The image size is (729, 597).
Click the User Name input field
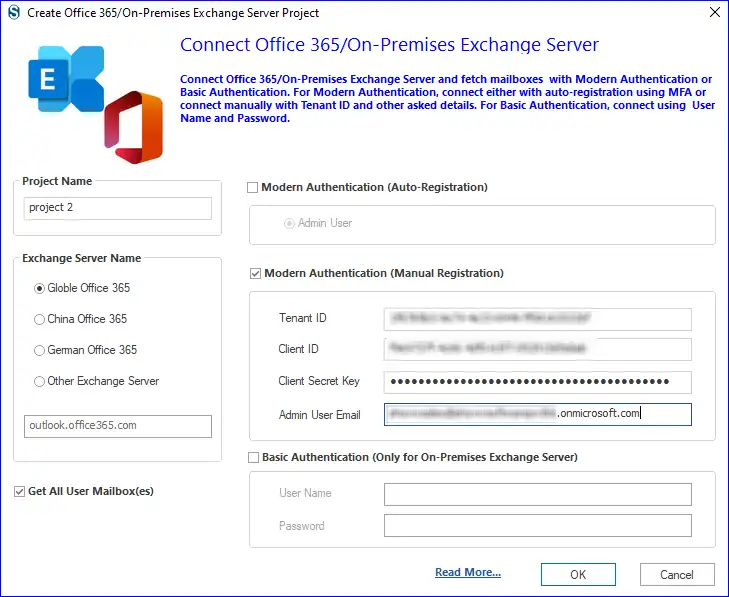coord(537,494)
